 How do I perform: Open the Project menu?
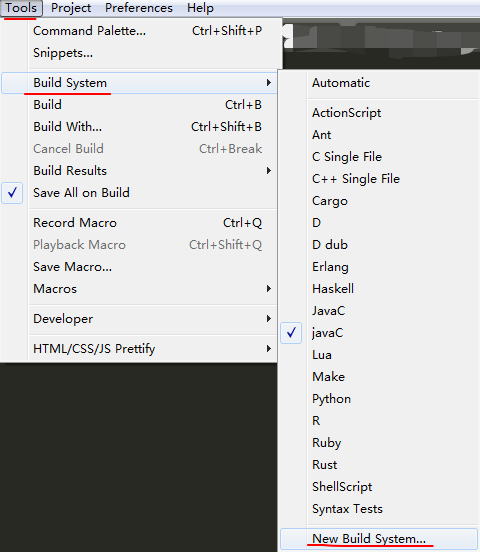[x=71, y=8]
